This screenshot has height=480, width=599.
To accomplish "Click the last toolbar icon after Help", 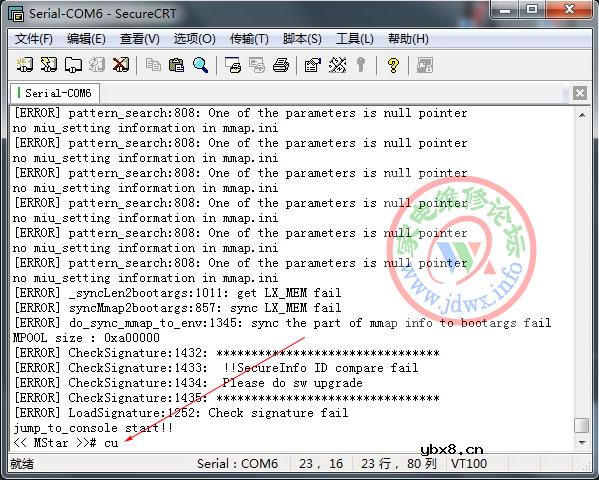I will [x=424, y=65].
